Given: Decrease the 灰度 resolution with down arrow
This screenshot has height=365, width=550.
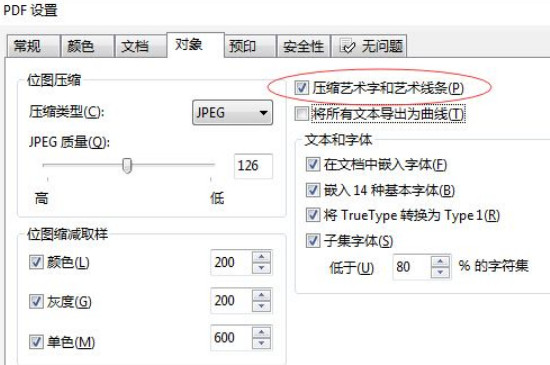Looking at the screenshot, I should [261, 306].
